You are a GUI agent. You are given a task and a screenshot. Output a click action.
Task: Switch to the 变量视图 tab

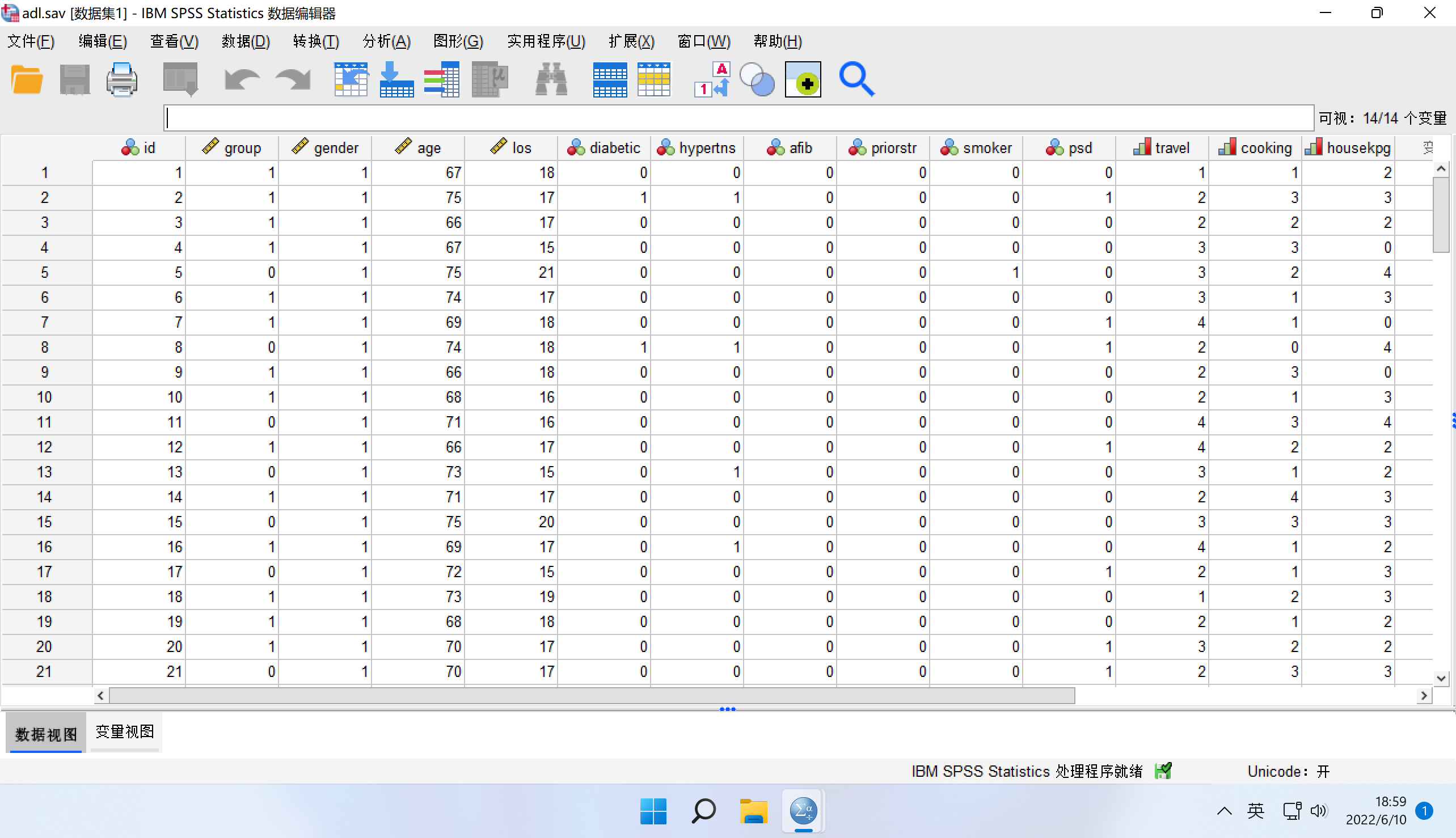click(125, 732)
